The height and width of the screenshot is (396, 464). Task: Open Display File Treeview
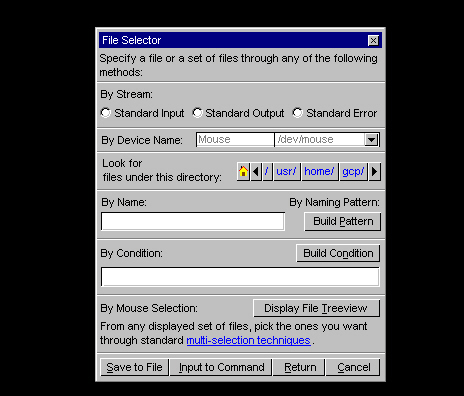316,308
